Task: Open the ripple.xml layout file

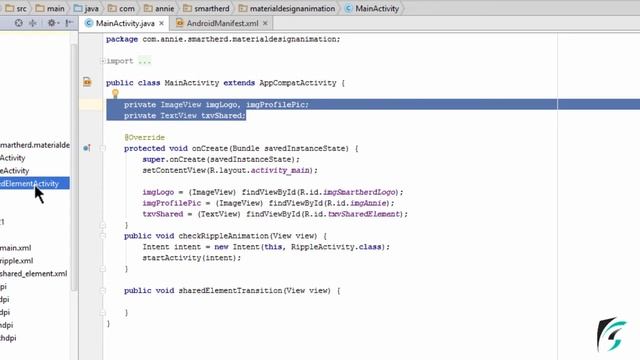Action: tap(17, 261)
